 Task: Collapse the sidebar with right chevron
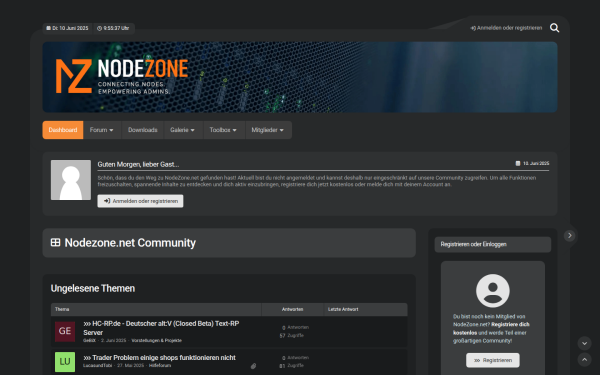(569, 235)
